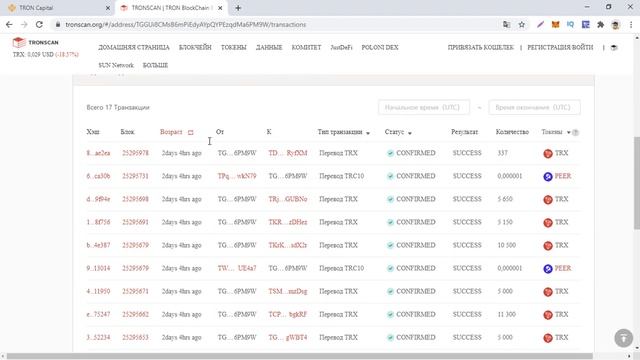640x360 pixels.
Task: Open block 25295691 link
Action: (135, 222)
